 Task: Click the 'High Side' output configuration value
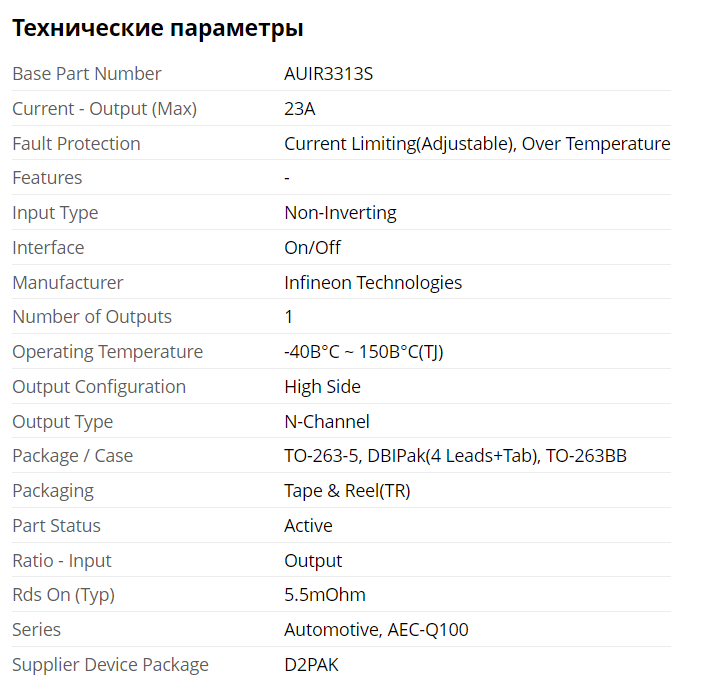click(x=322, y=387)
